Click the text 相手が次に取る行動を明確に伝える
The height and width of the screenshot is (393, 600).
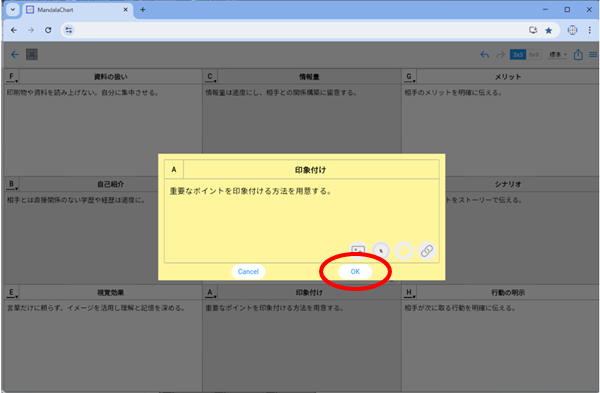point(460,308)
